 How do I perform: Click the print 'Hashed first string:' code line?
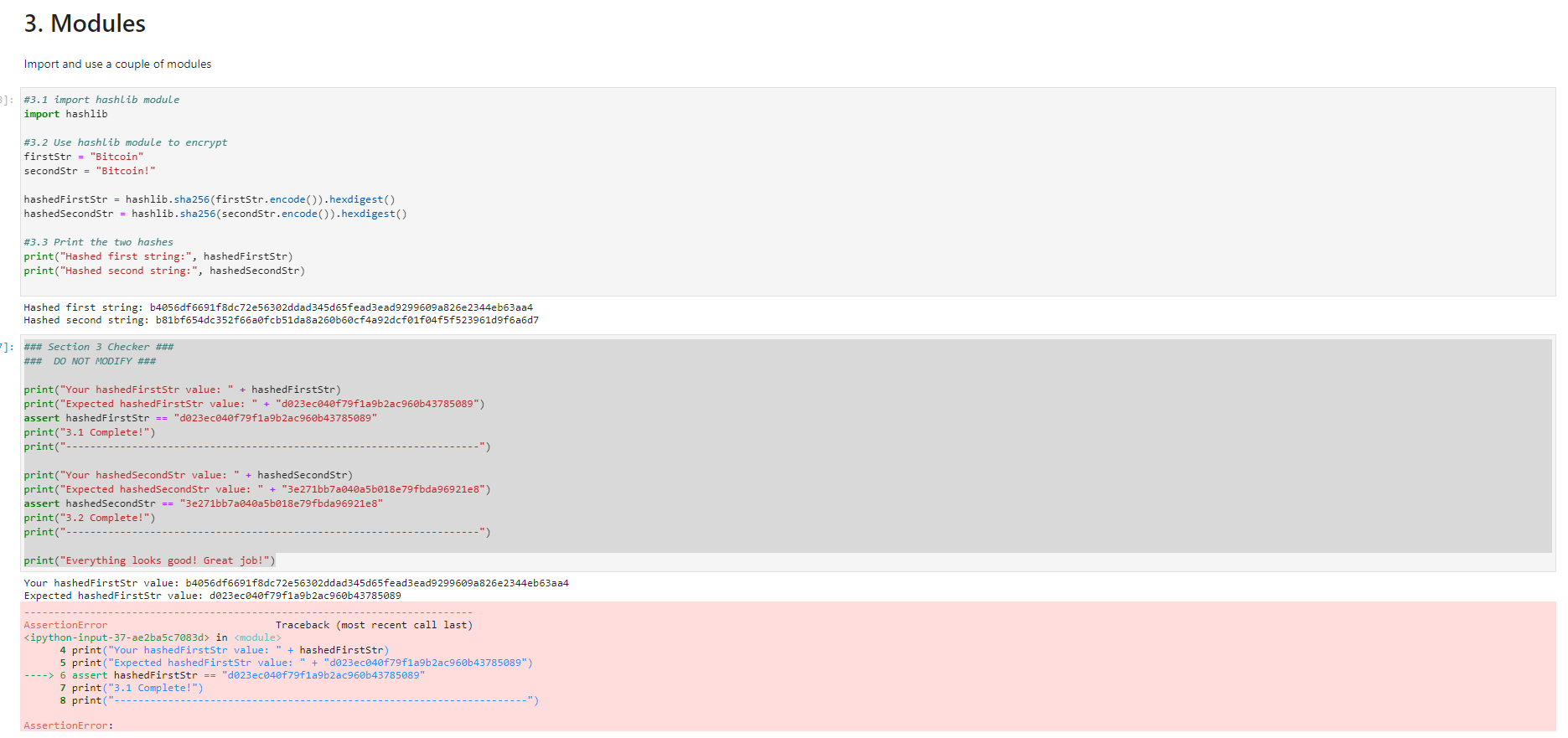pos(158,256)
